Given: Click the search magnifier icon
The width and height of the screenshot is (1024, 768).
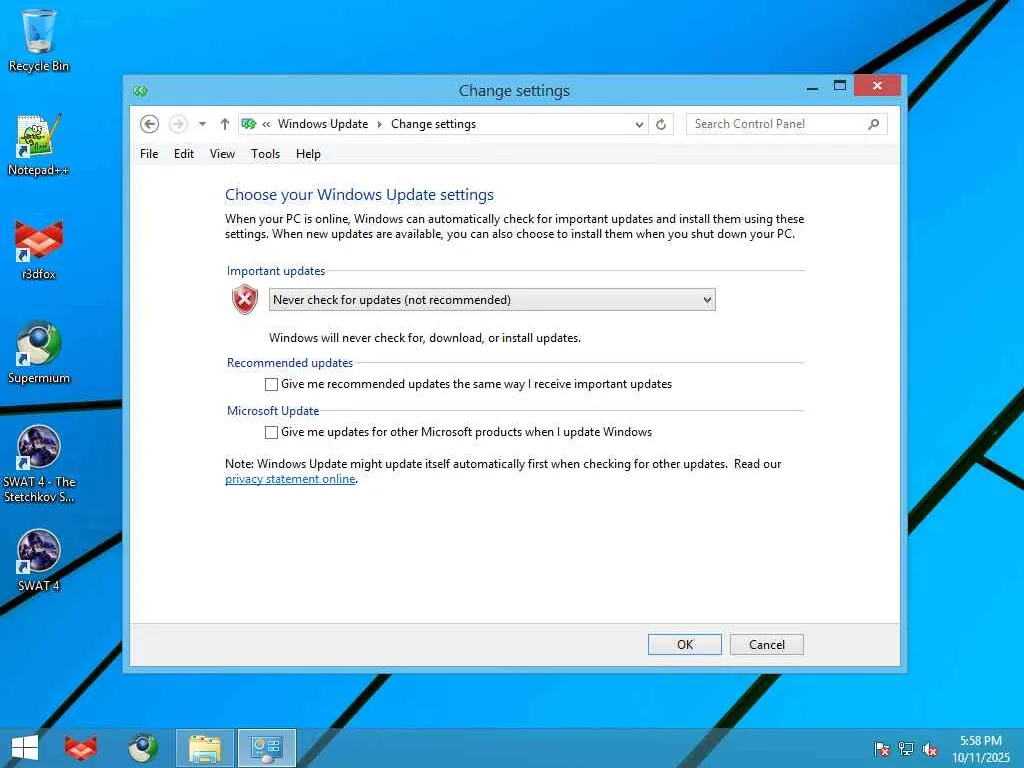Looking at the screenshot, I should click(x=873, y=124).
